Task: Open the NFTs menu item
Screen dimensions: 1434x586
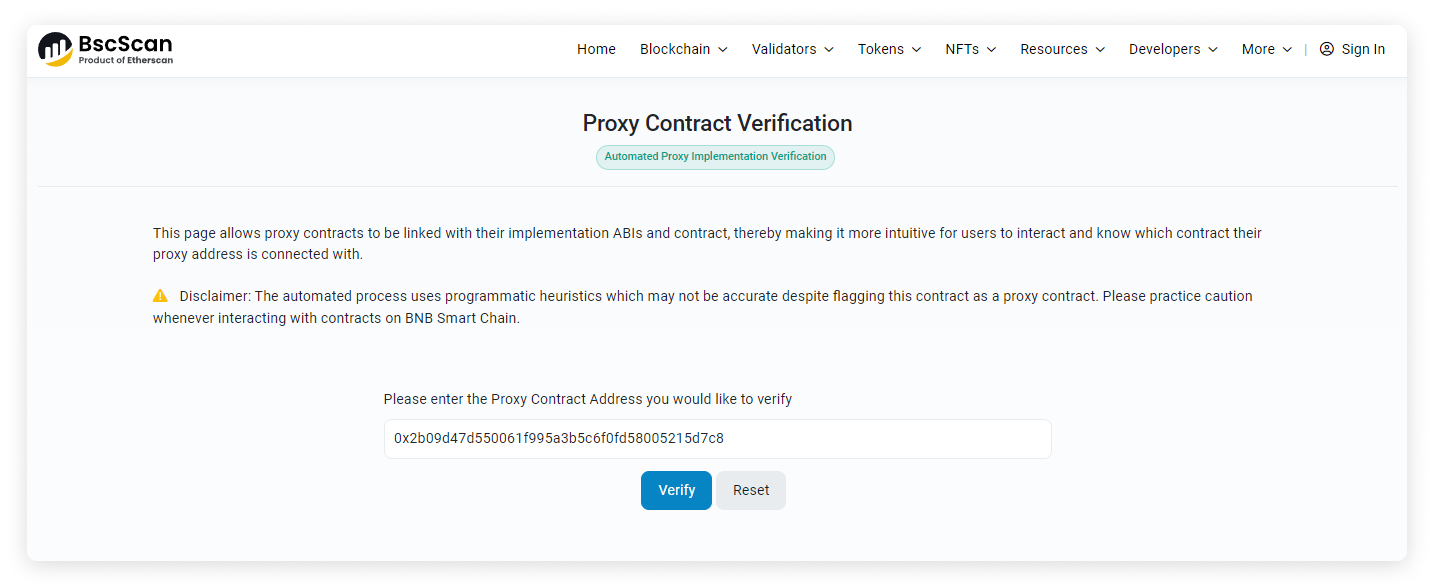Action: point(971,49)
